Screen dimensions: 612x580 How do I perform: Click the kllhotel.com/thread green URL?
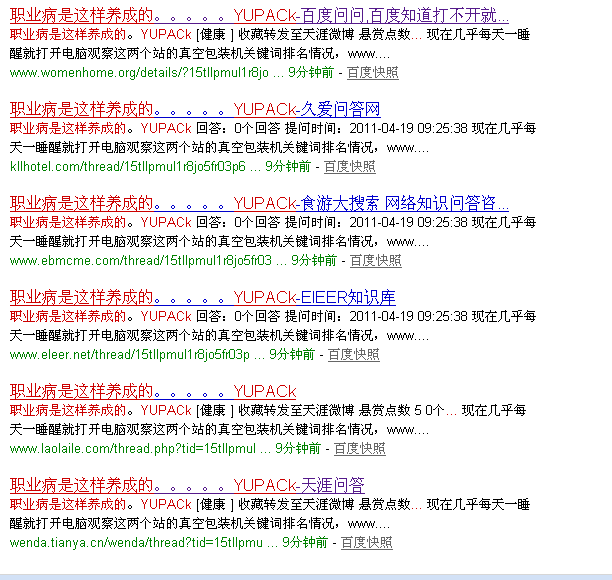[128, 167]
